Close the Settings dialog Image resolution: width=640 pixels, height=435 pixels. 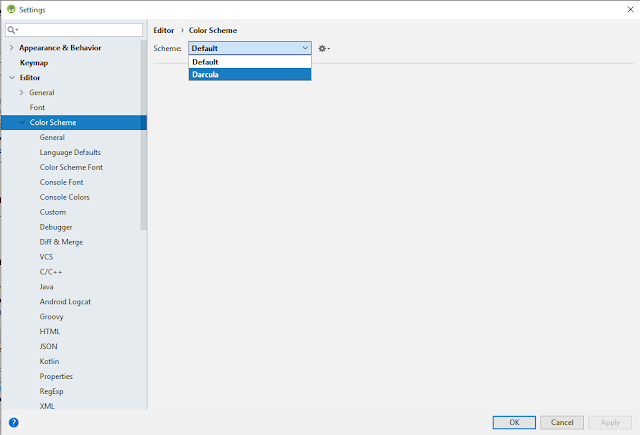(x=630, y=9)
